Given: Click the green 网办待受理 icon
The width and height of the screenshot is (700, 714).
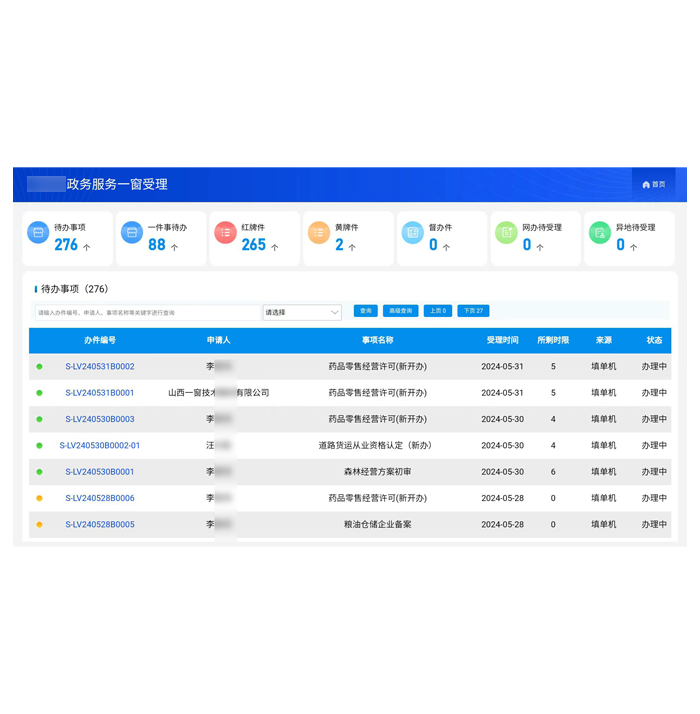Looking at the screenshot, I should coord(506,233).
